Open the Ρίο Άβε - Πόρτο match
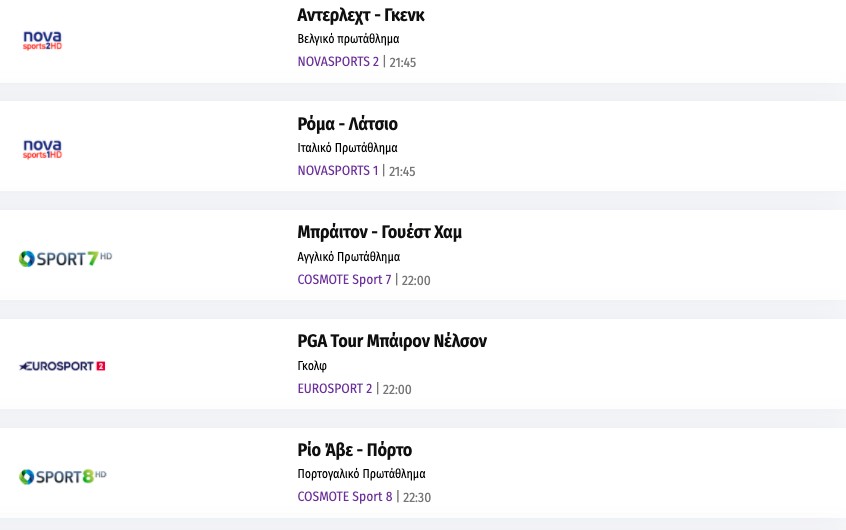Image resolution: width=846 pixels, height=530 pixels. [354, 450]
